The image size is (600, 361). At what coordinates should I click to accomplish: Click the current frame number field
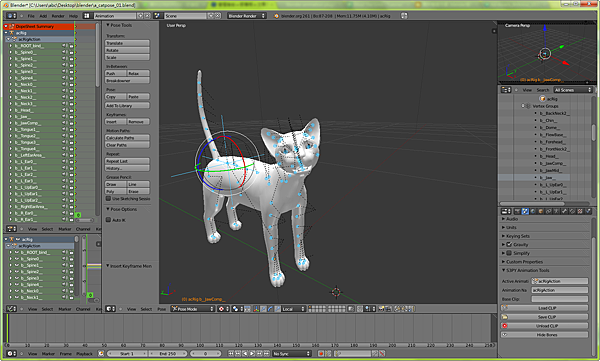coord(205,354)
